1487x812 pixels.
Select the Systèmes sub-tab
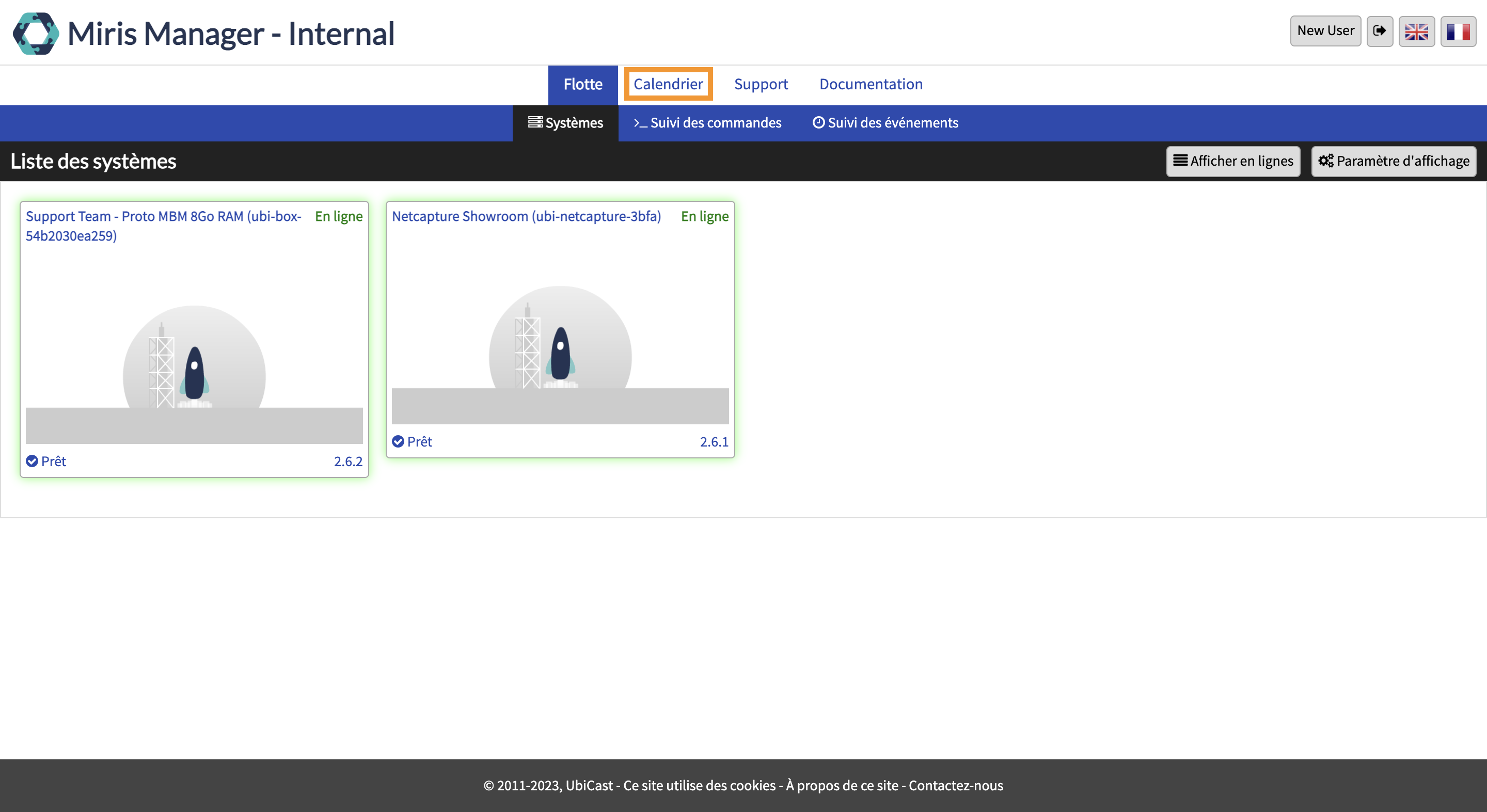(565, 122)
